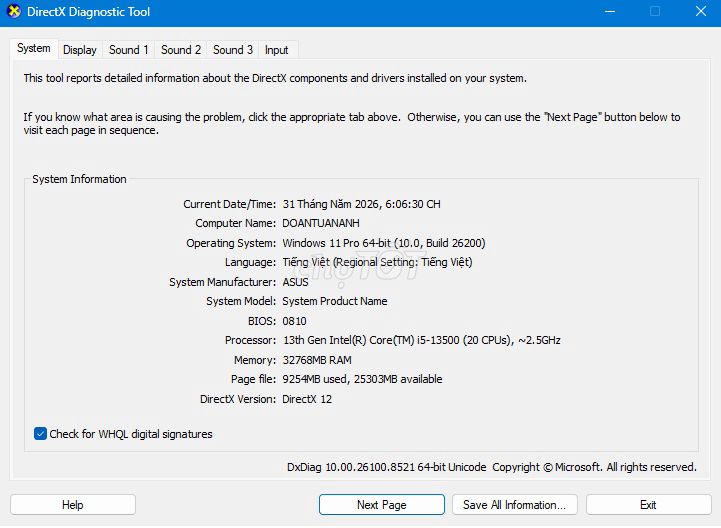
Task: Click the Next Page button
Action: [x=382, y=505]
